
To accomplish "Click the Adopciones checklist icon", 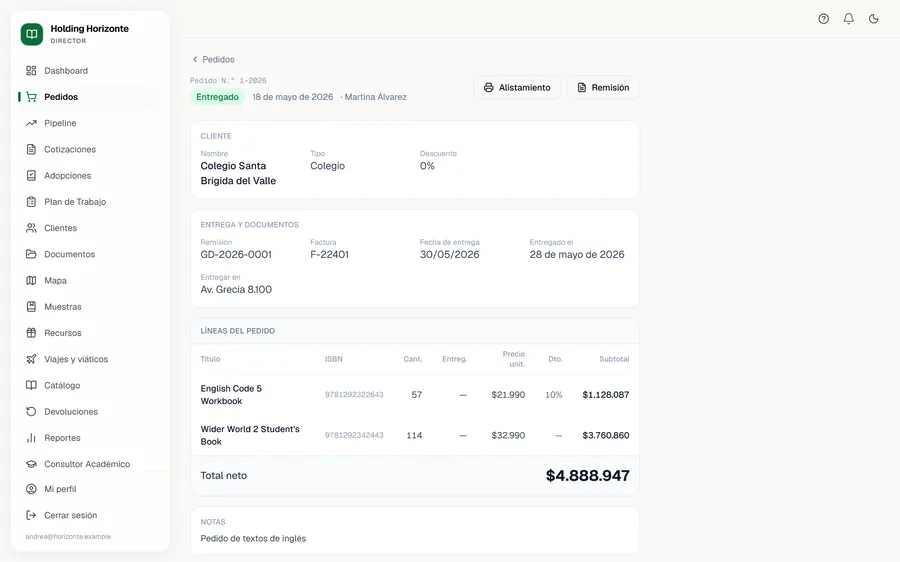I will click(31, 176).
